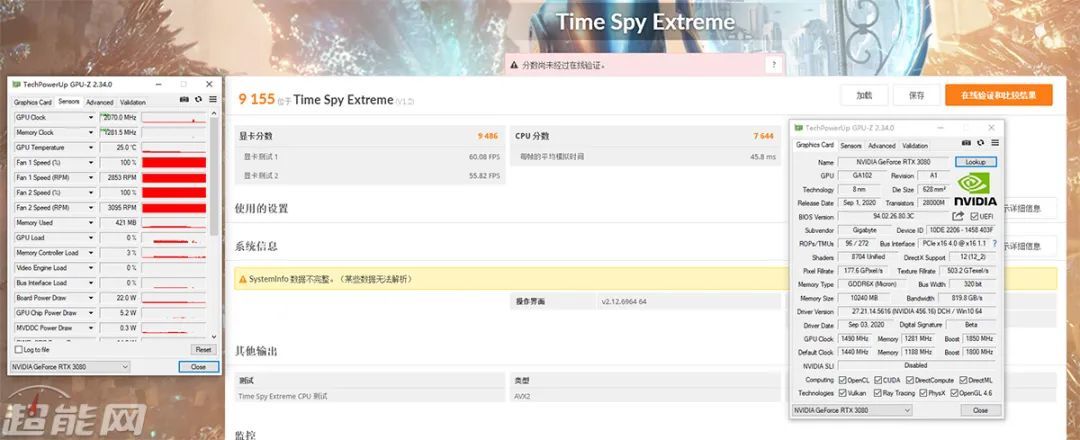Click the 加载 button in 3DMark

pos(864,95)
